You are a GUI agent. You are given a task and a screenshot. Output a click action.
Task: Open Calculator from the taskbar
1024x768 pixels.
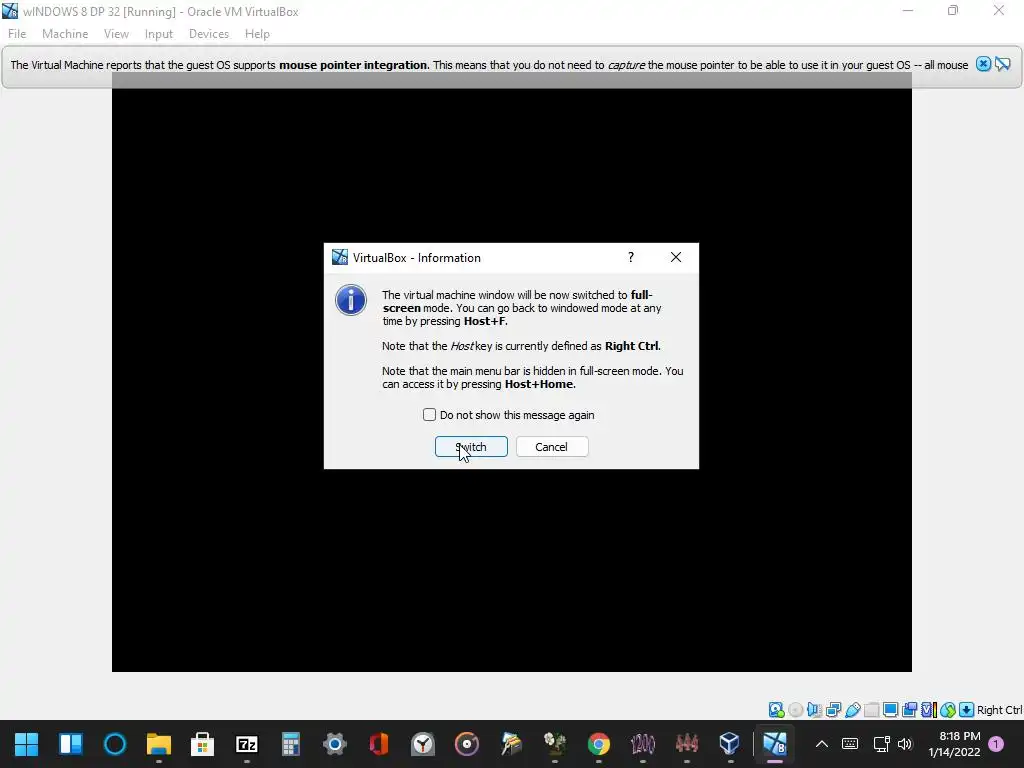tap(291, 744)
